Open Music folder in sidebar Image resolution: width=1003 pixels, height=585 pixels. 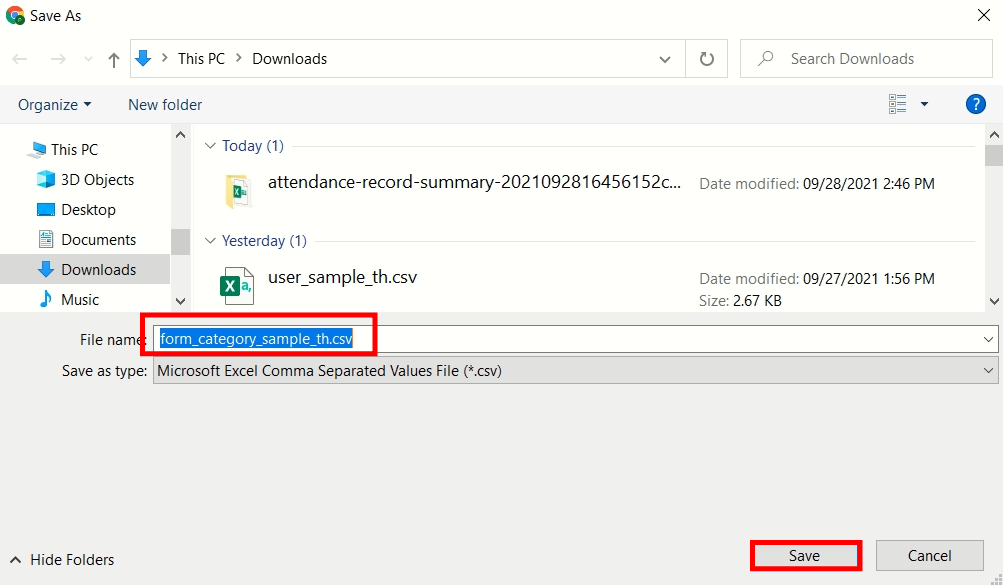tap(80, 300)
